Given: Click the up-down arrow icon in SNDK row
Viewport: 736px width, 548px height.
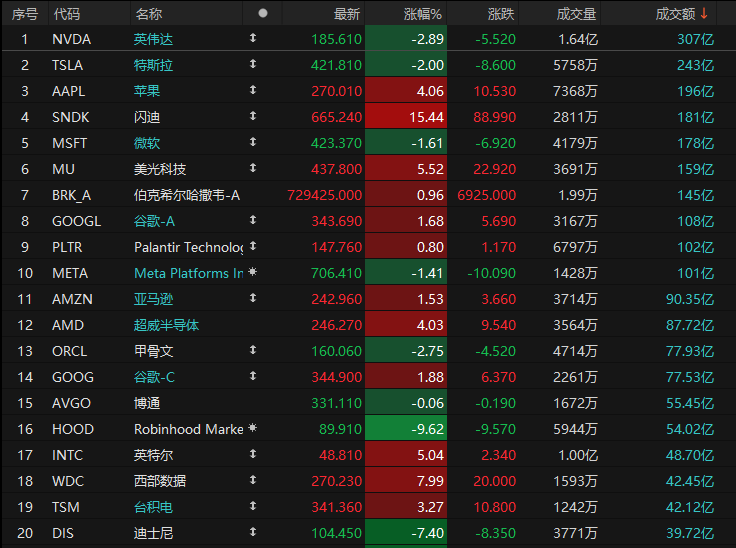Looking at the screenshot, I should [253, 116].
